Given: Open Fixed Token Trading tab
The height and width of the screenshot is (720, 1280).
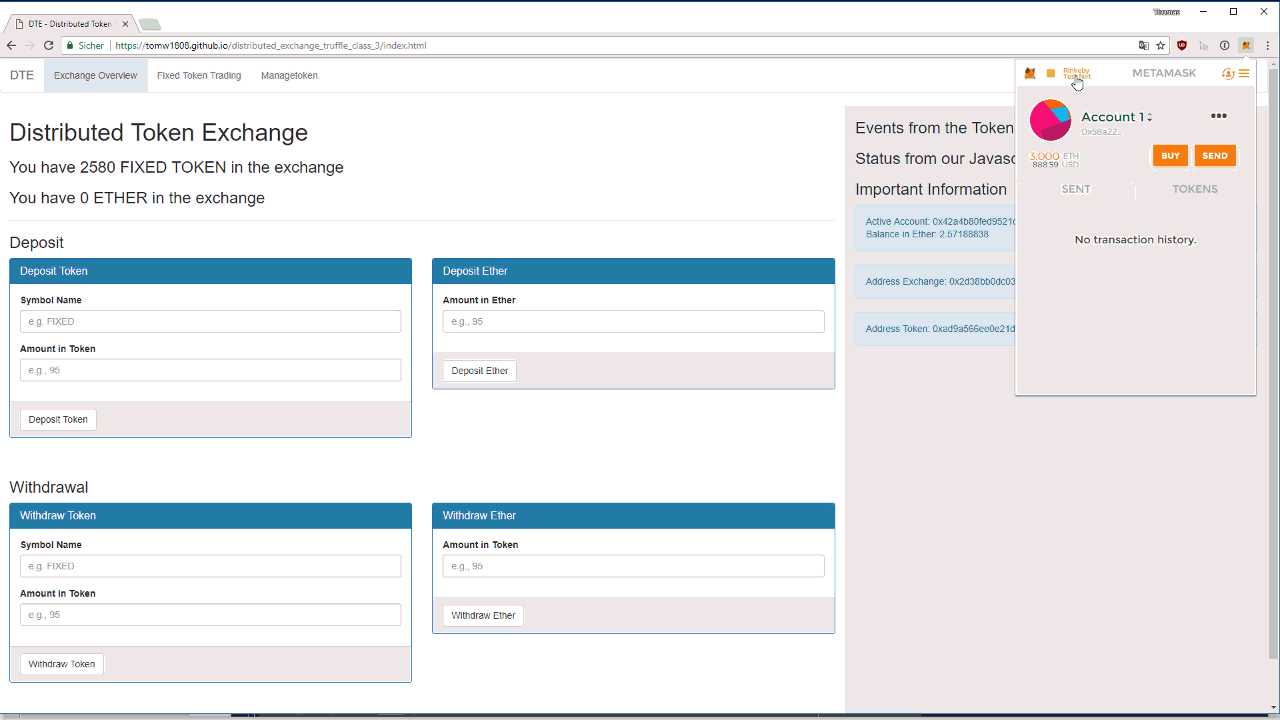Looking at the screenshot, I should pyautogui.click(x=199, y=75).
